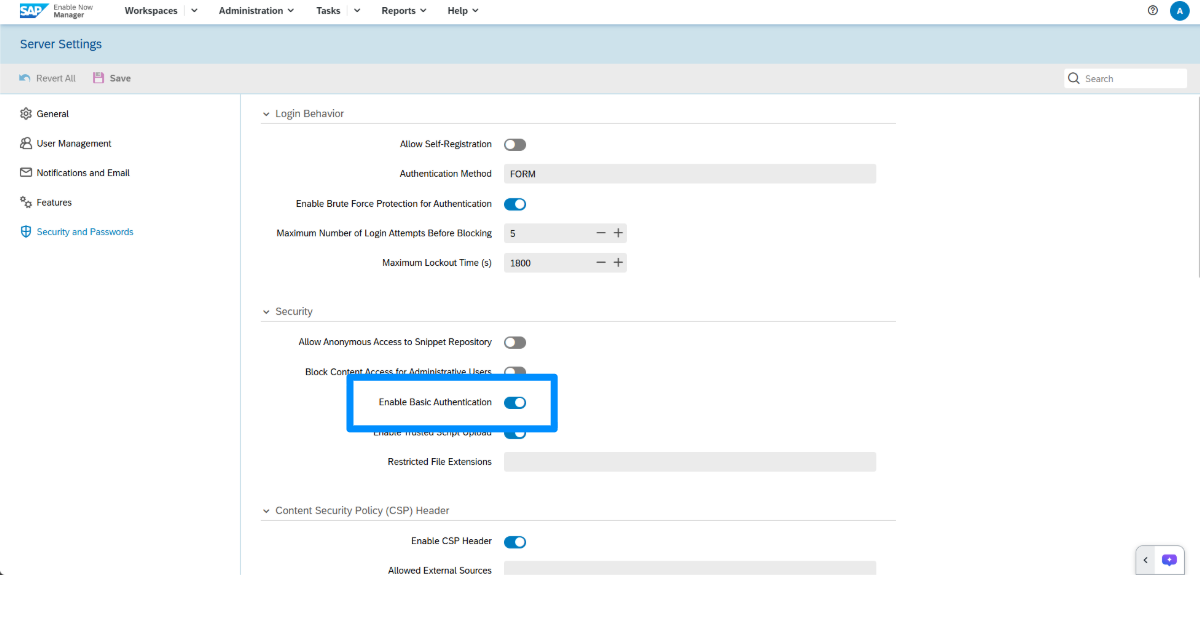This screenshot has height=640, width=1200.
Task: Open the Features settings page
Action: coord(54,203)
